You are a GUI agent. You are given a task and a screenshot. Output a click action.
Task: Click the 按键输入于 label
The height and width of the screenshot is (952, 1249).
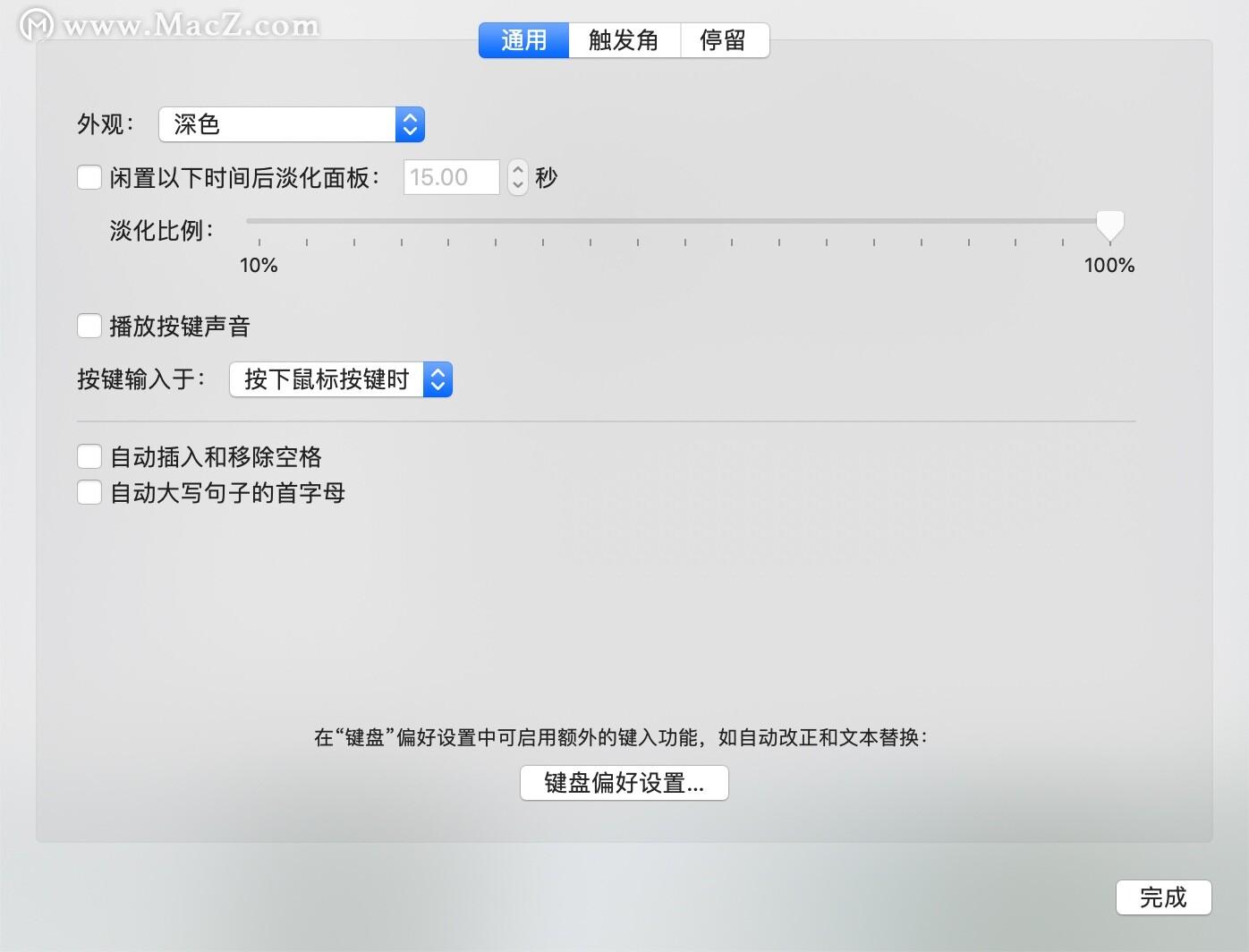point(141,379)
